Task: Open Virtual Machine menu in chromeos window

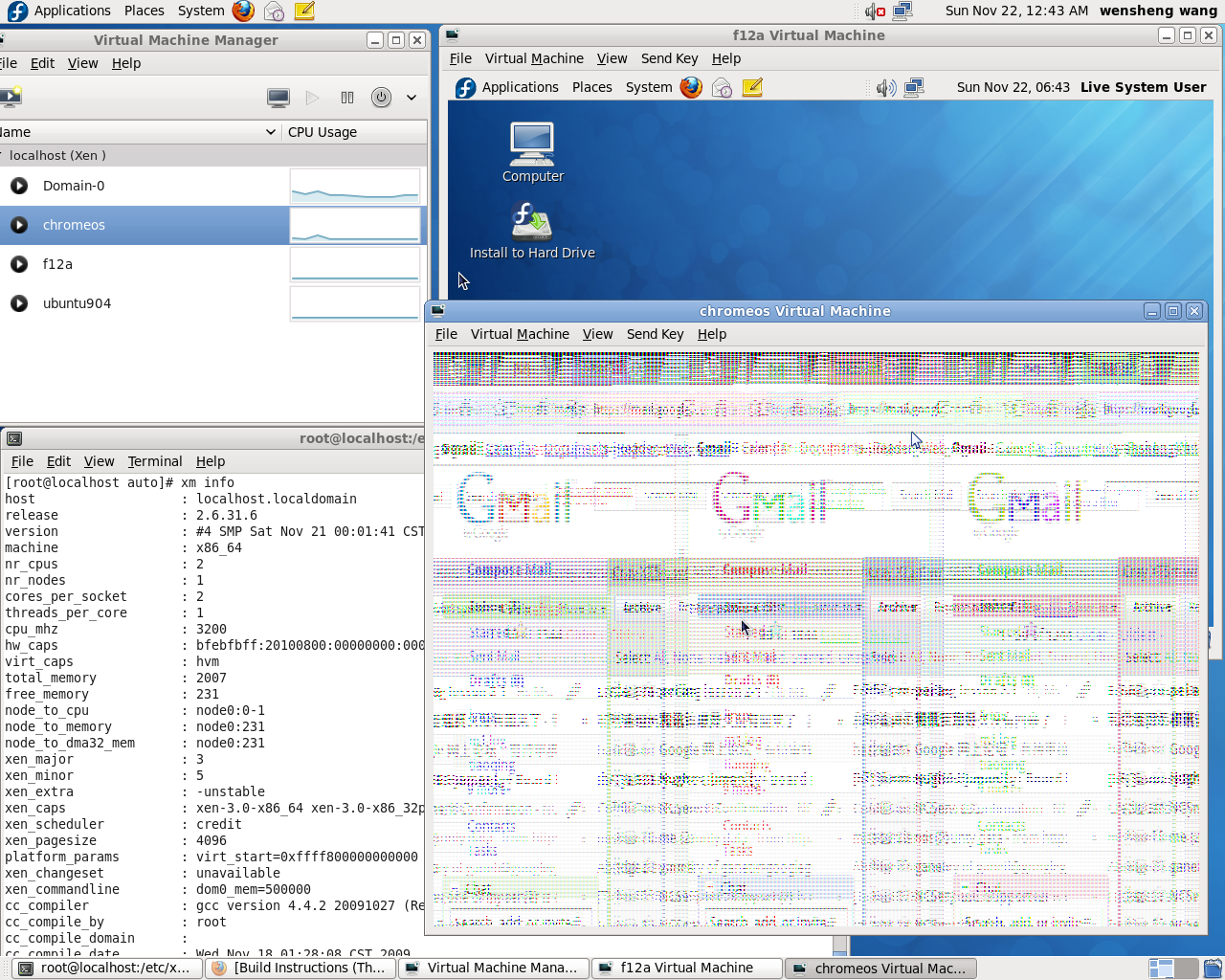Action: coord(520,334)
